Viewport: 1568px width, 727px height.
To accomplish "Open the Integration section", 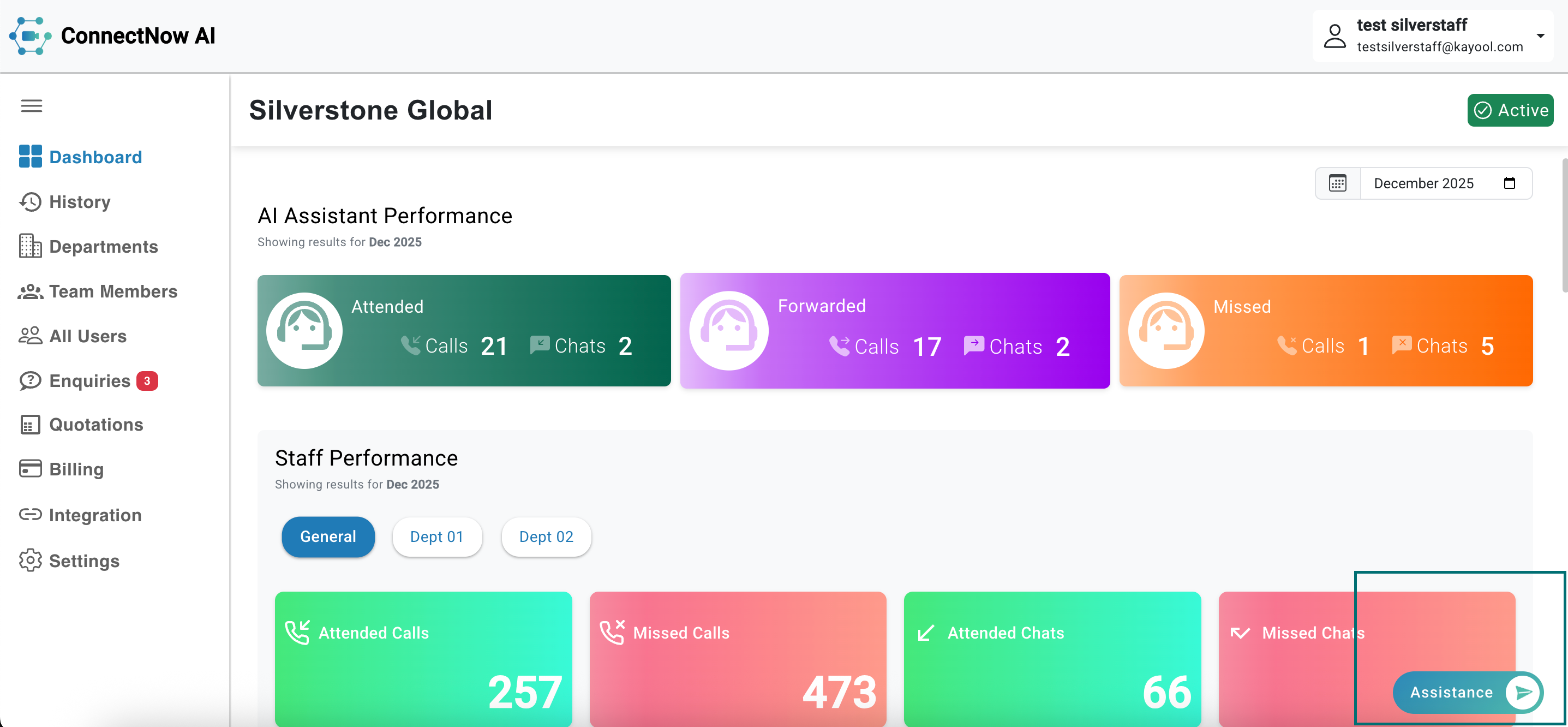I will coord(94,515).
